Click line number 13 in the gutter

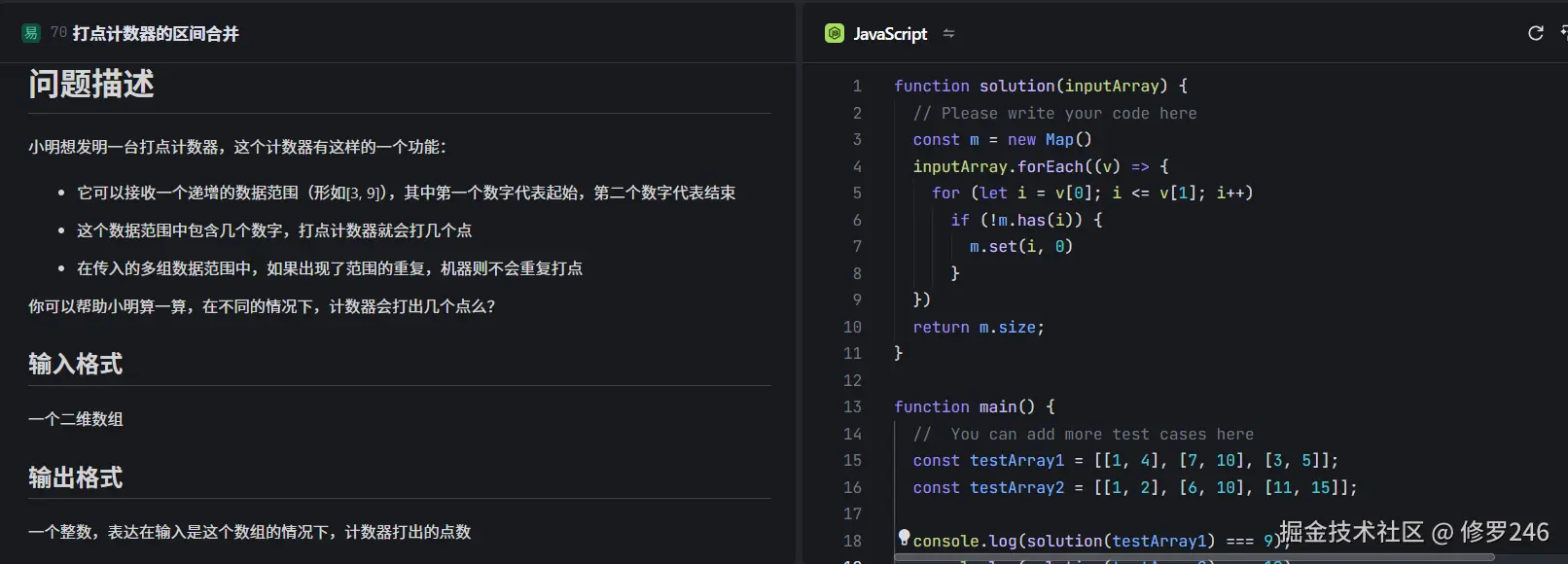pos(852,406)
